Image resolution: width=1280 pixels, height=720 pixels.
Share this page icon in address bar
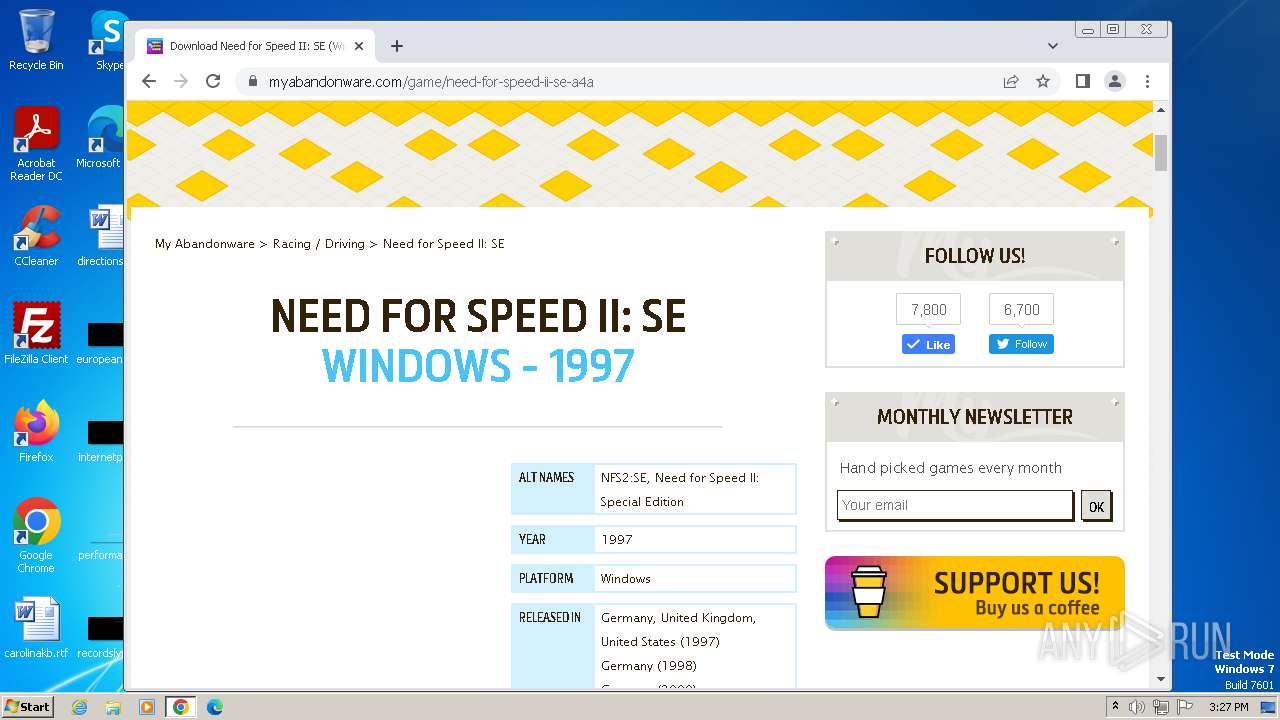point(1011,81)
